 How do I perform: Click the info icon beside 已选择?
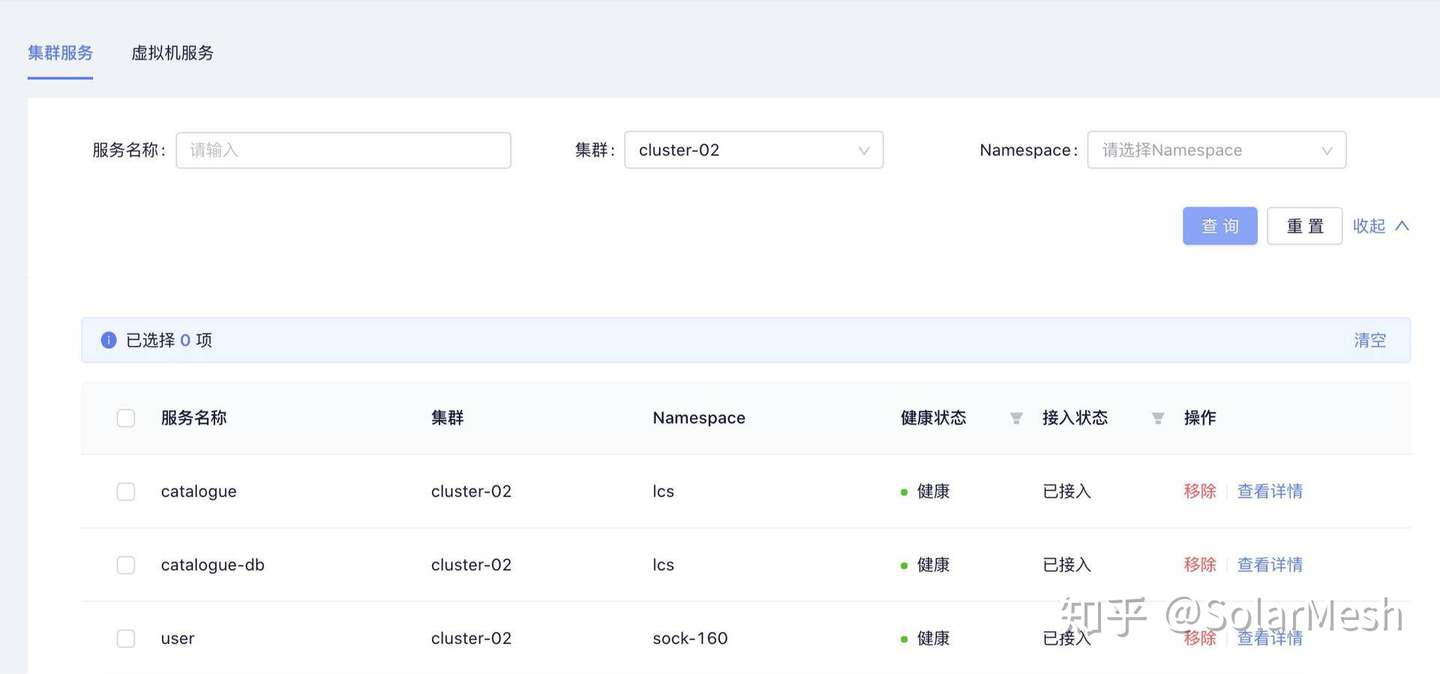point(109,340)
